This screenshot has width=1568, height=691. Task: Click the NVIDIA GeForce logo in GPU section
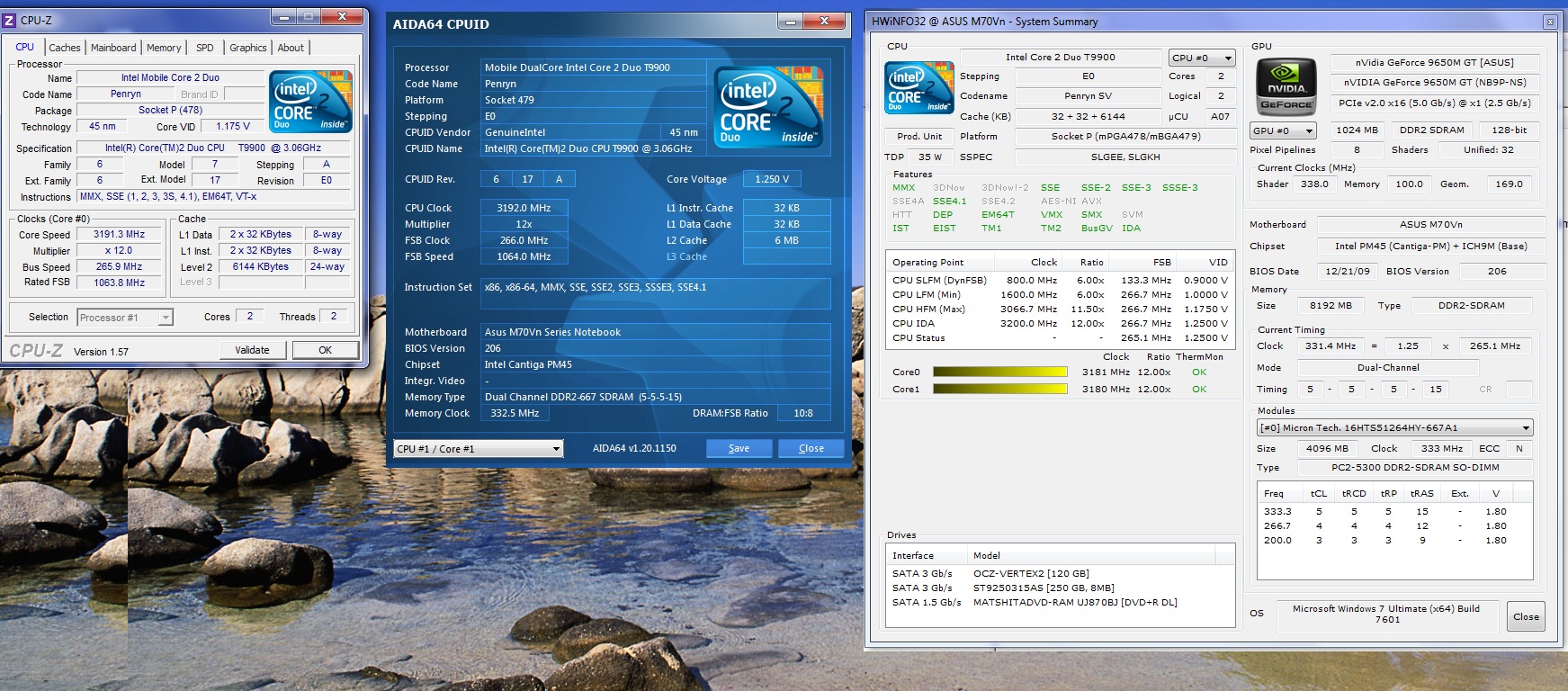click(1286, 86)
